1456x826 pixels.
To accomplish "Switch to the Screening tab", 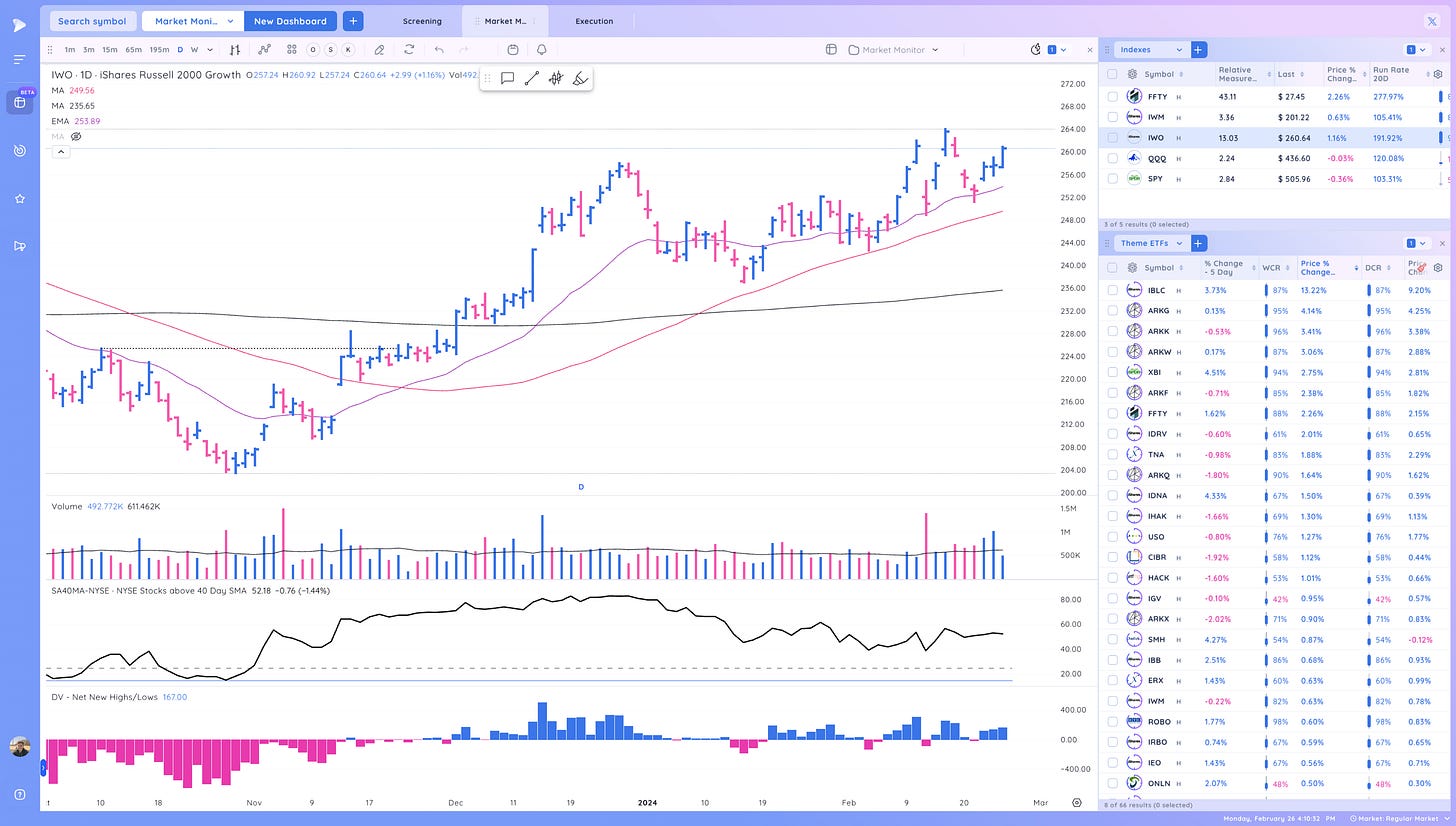I will [422, 21].
